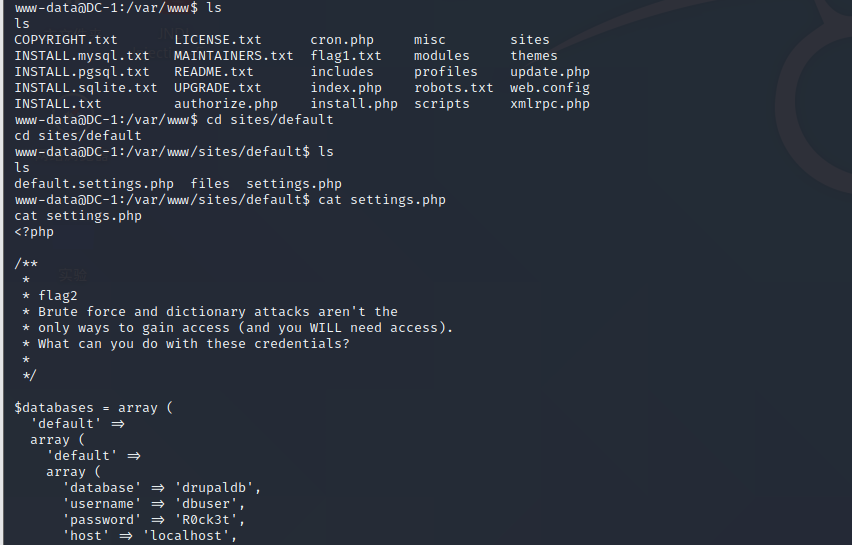852x545 pixels.
Task: Click the files directory in sites/default listing
Action: point(209,184)
